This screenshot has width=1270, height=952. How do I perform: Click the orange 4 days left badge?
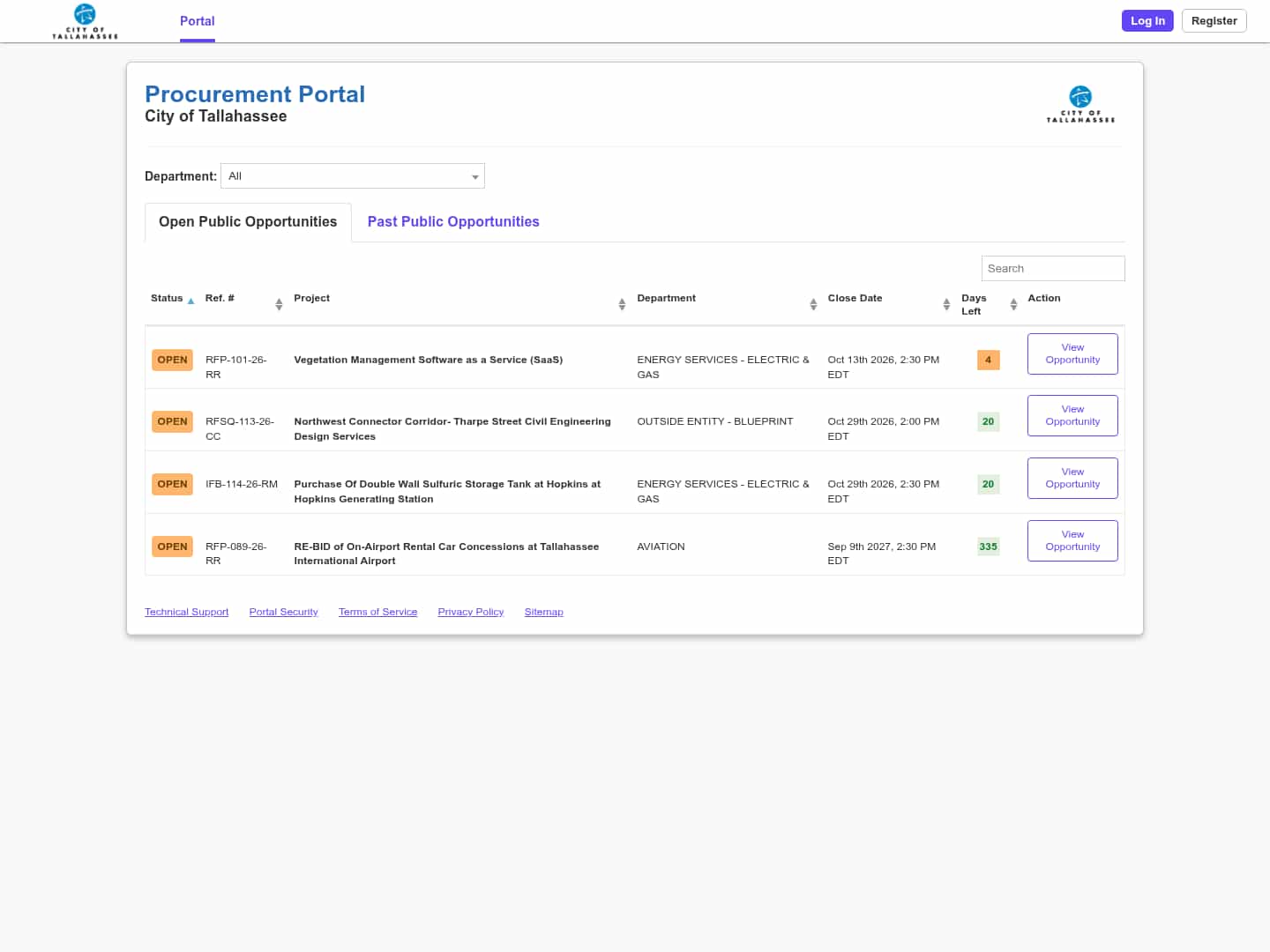pos(988,360)
